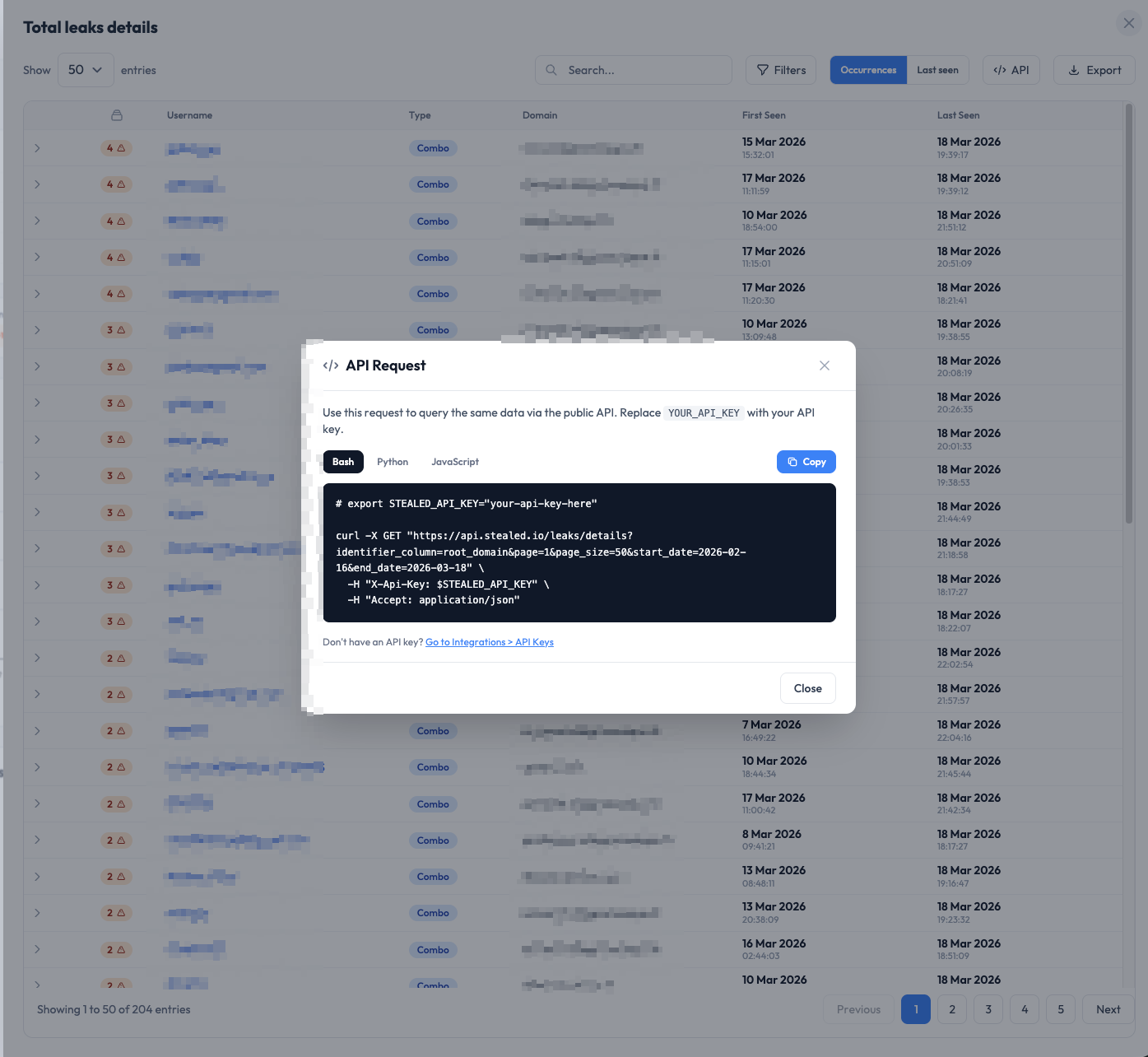1148x1057 pixels.
Task: Click the API Request code icon in dialog title
Action: click(x=331, y=366)
